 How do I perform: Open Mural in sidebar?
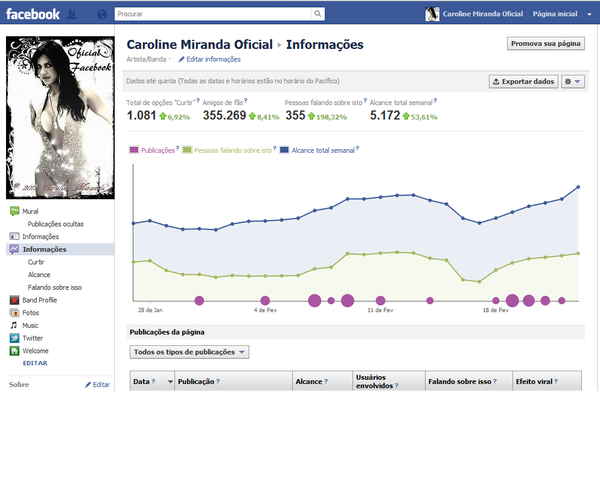click(30, 211)
